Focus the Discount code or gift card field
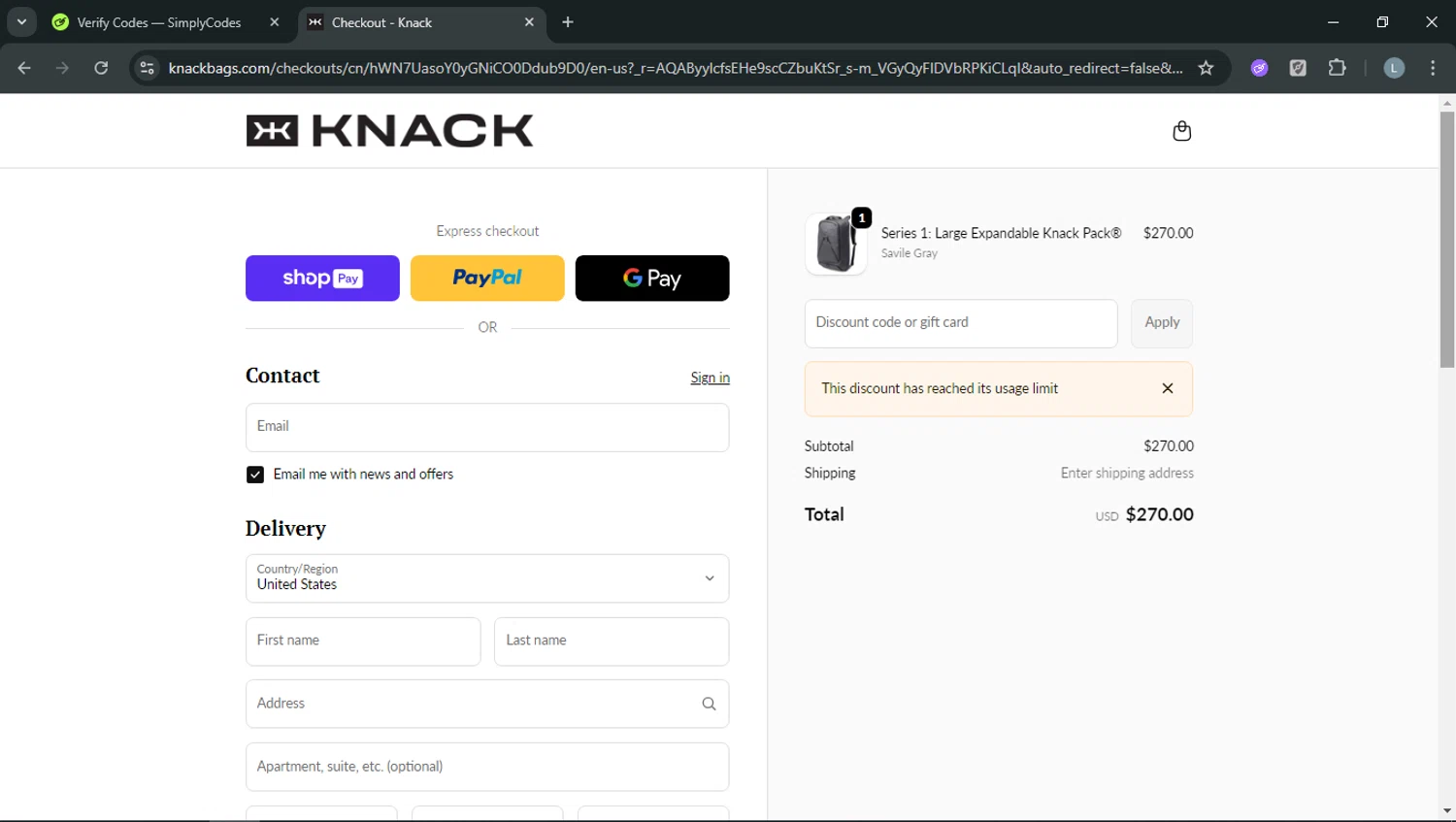This screenshot has height=822, width=1456. 961,323
